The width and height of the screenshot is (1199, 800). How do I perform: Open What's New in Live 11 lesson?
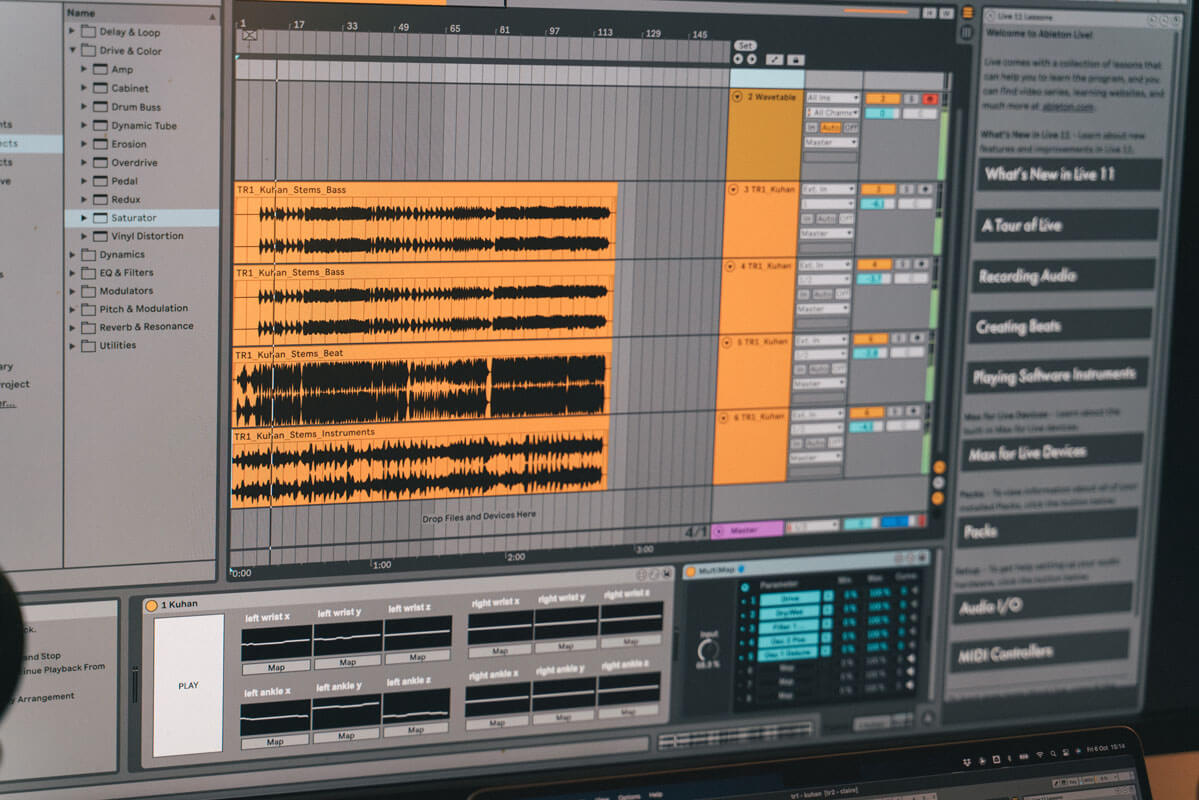click(1069, 174)
